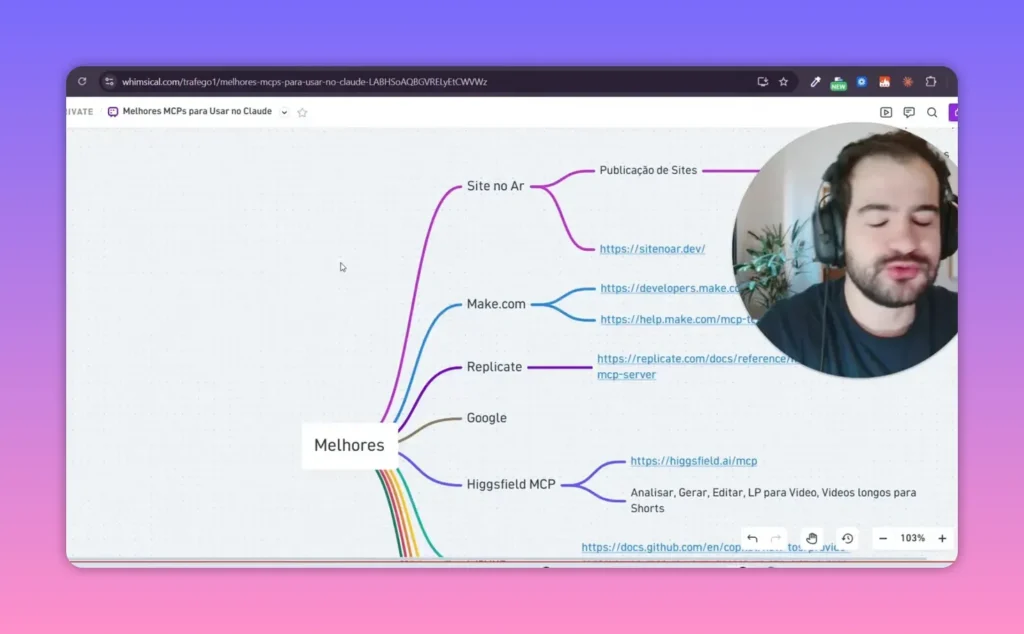The height and width of the screenshot is (634, 1024).
Task: Start presentation mode play icon
Action: click(886, 112)
